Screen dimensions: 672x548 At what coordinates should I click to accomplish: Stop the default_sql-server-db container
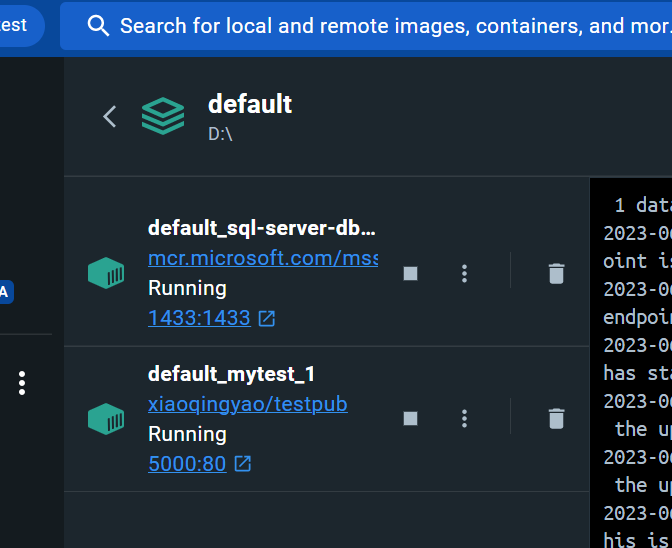point(411,273)
